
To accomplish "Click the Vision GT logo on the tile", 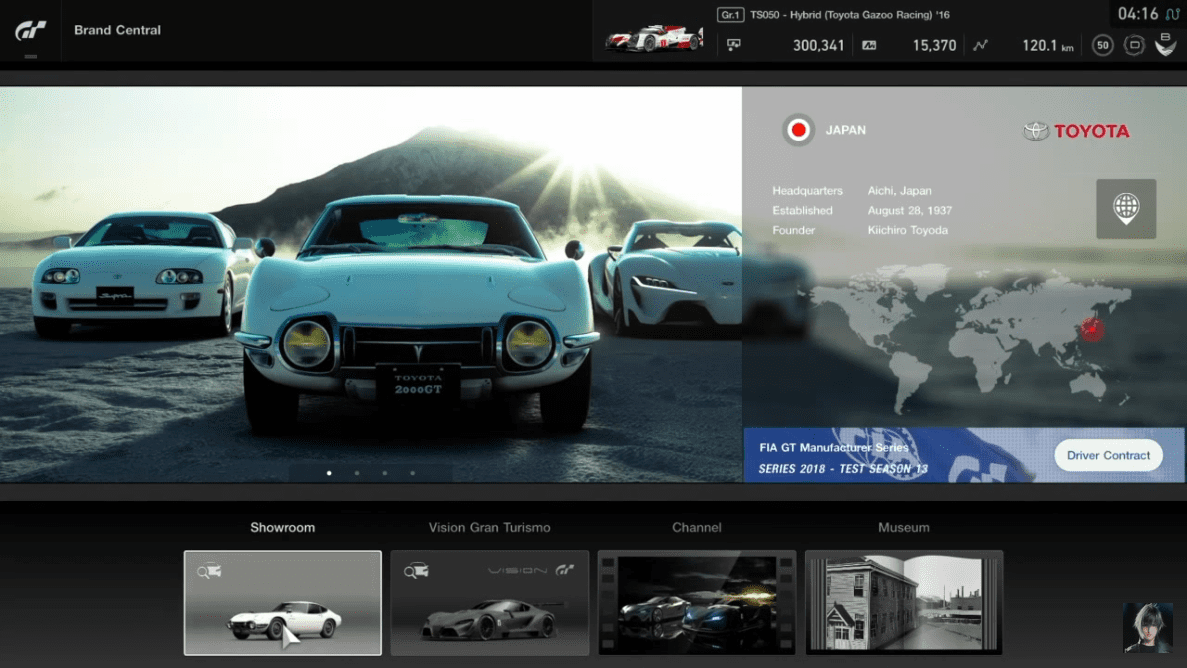I will click(531, 570).
